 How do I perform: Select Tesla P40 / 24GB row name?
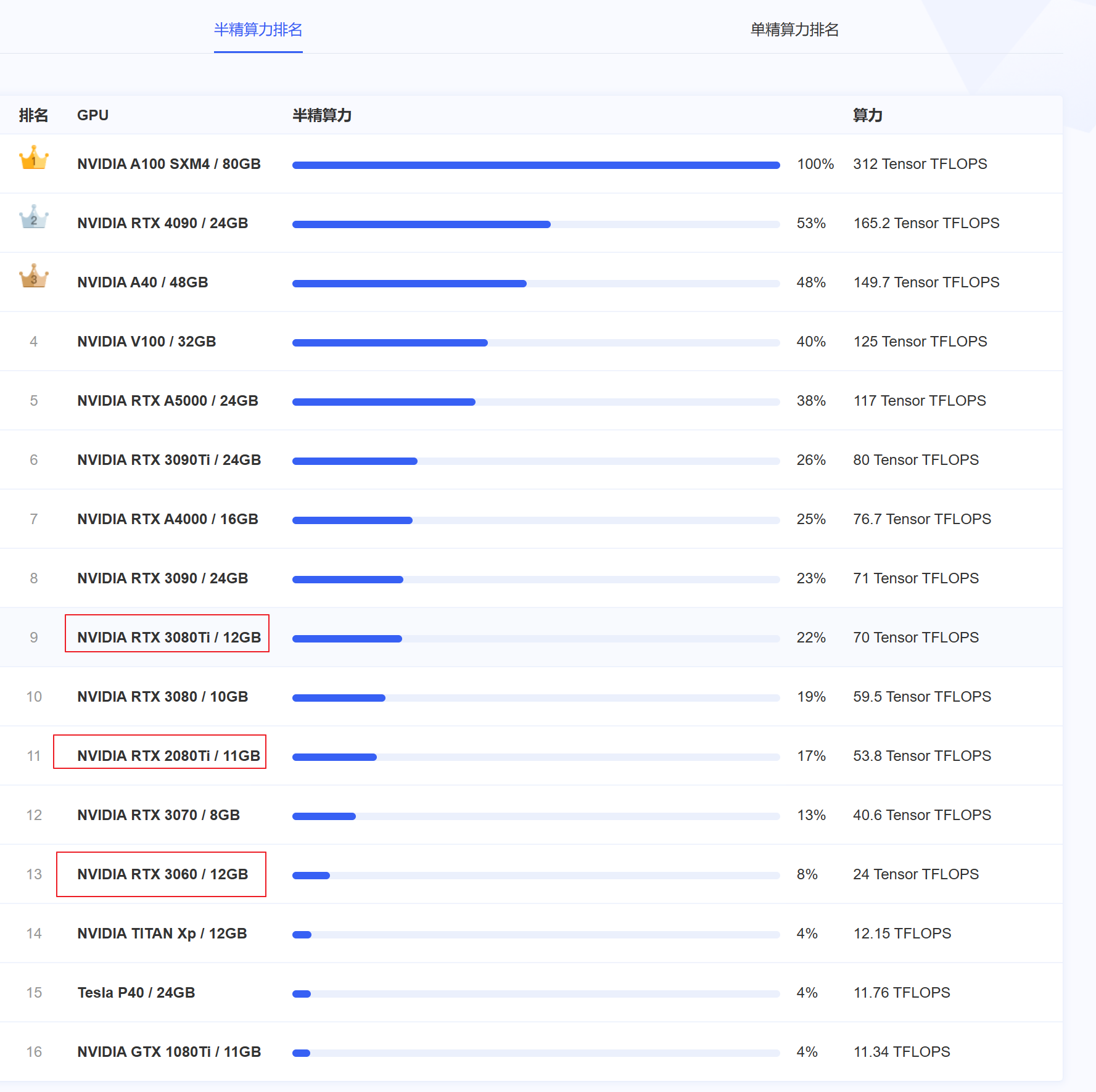pos(136,993)
